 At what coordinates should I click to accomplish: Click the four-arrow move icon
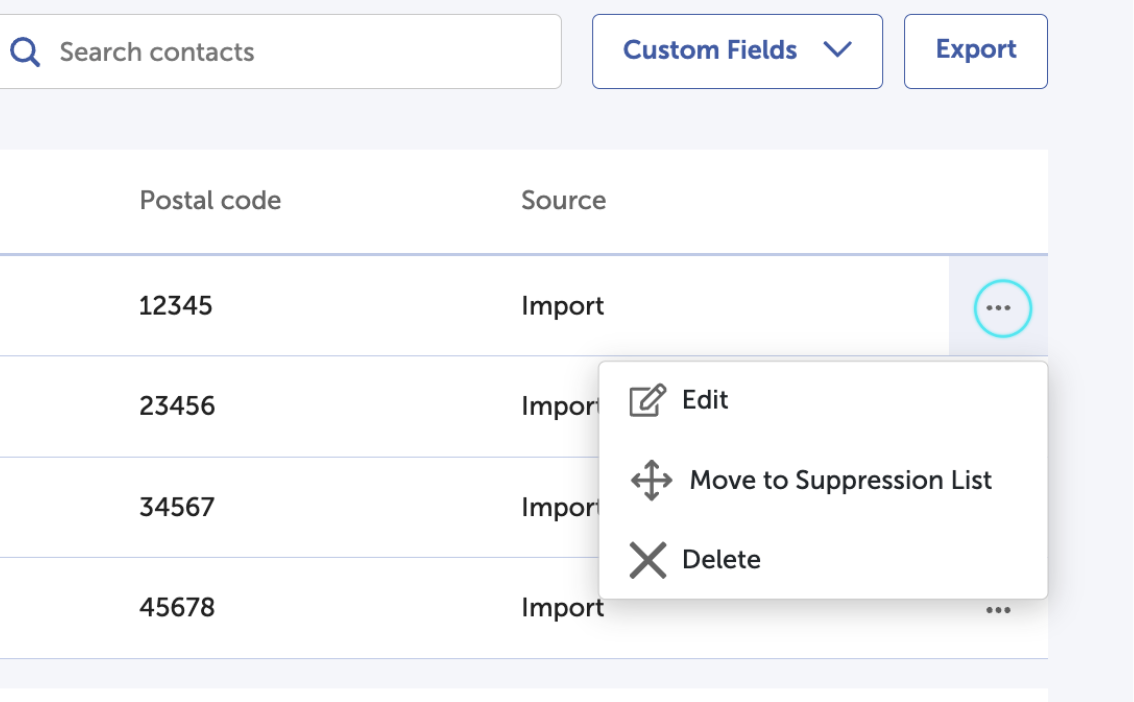651,481
